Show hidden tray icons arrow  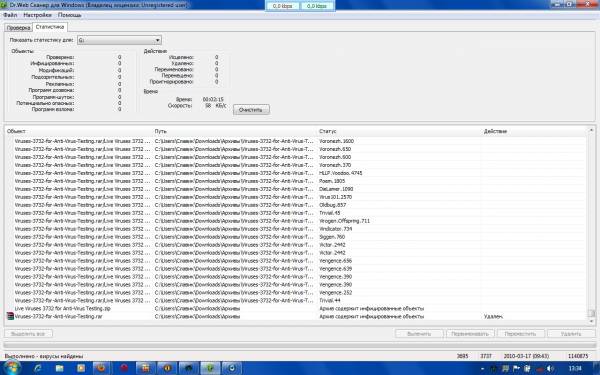(x=482, y=368)
